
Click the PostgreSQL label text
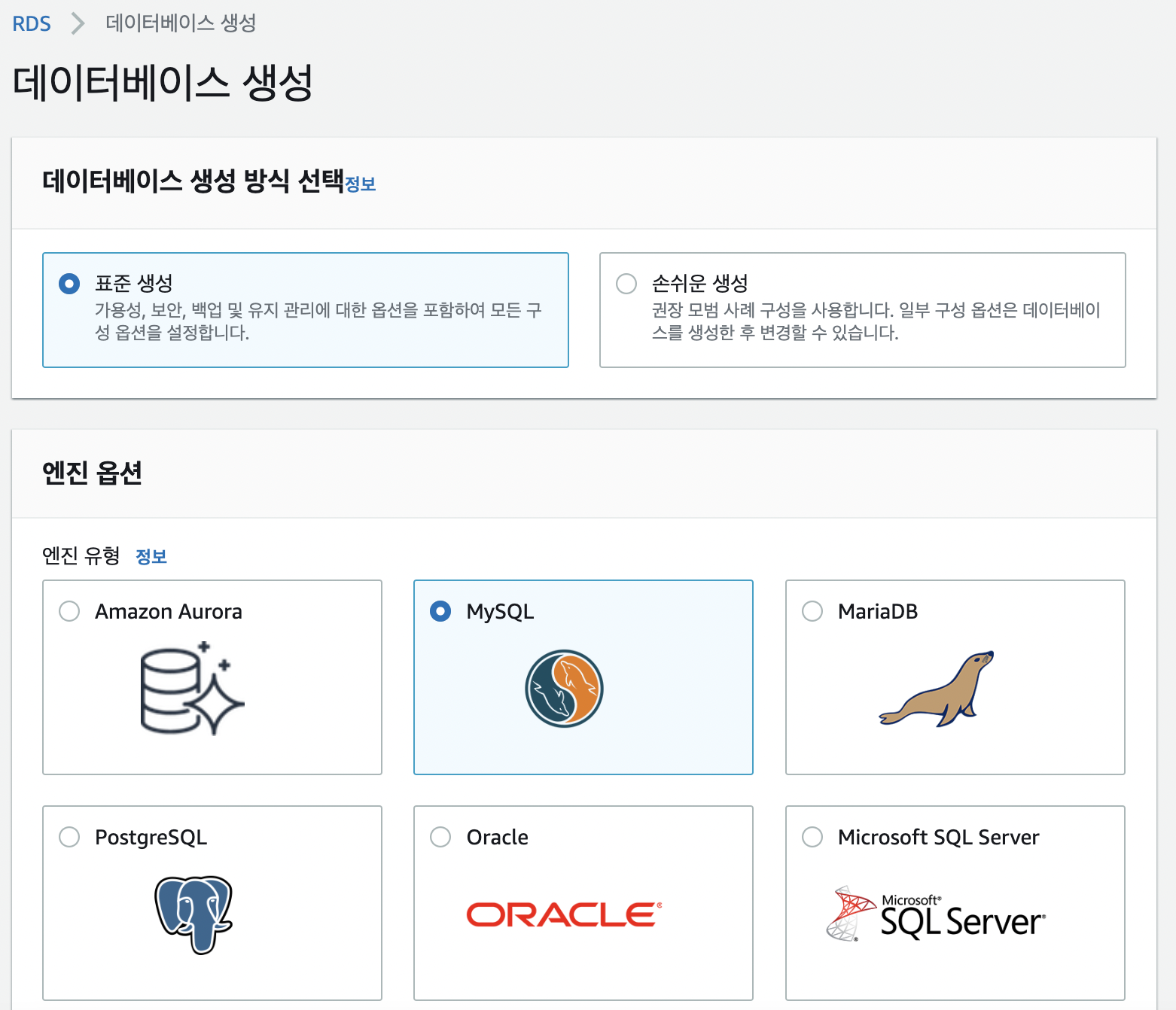point(151,837)
